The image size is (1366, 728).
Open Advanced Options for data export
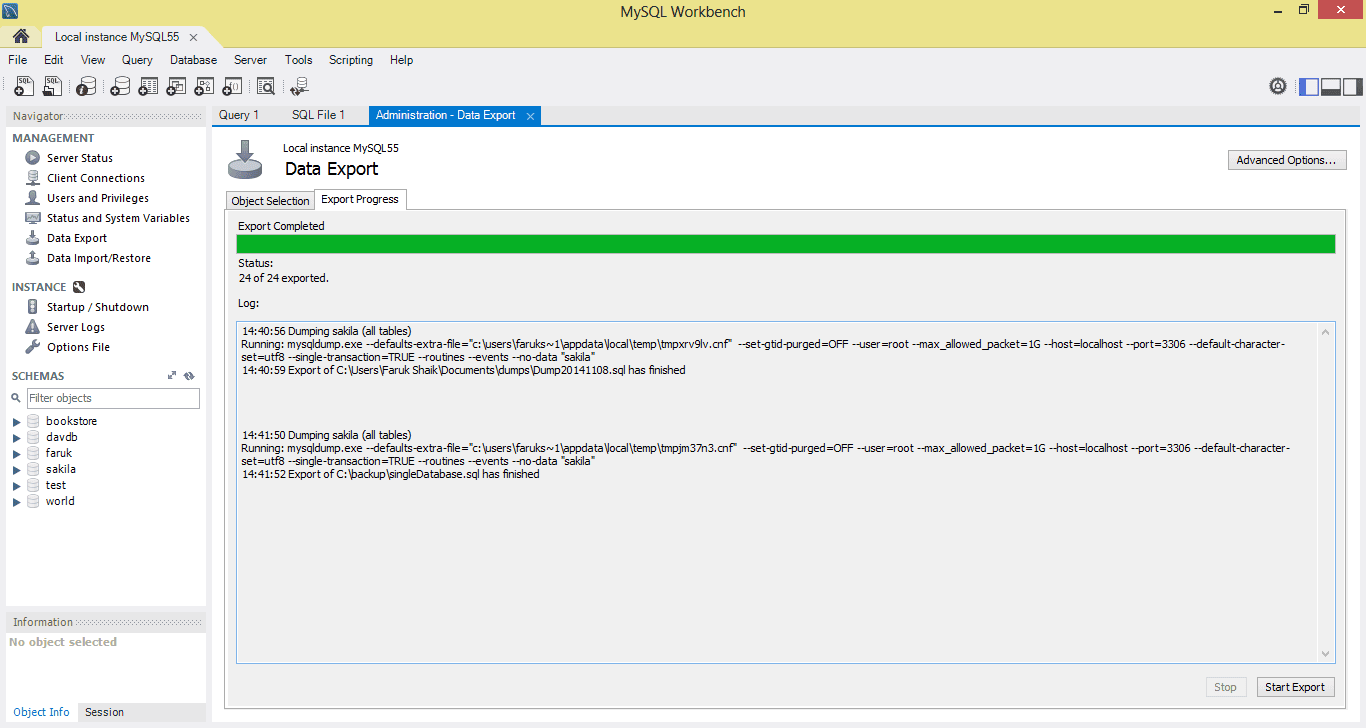1287,160
